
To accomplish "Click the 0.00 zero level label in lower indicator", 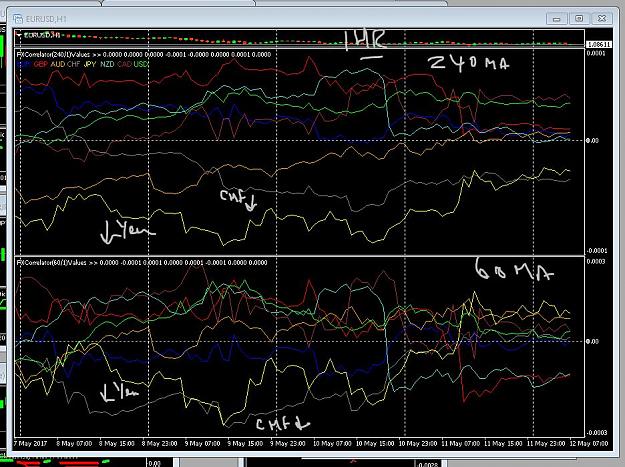I will click(592, 341).
